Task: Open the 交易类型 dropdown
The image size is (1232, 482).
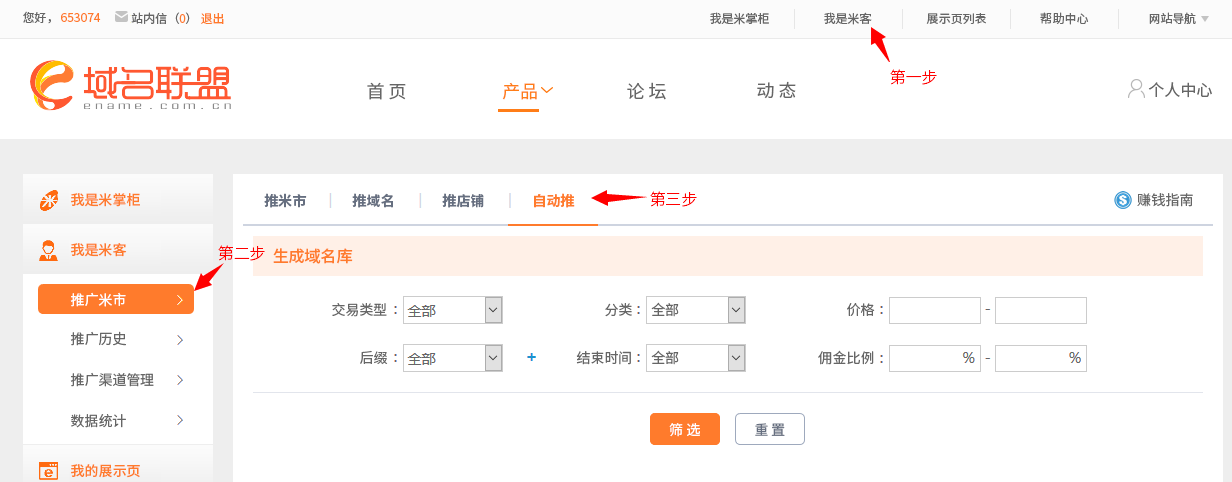Action: [453, 310]
